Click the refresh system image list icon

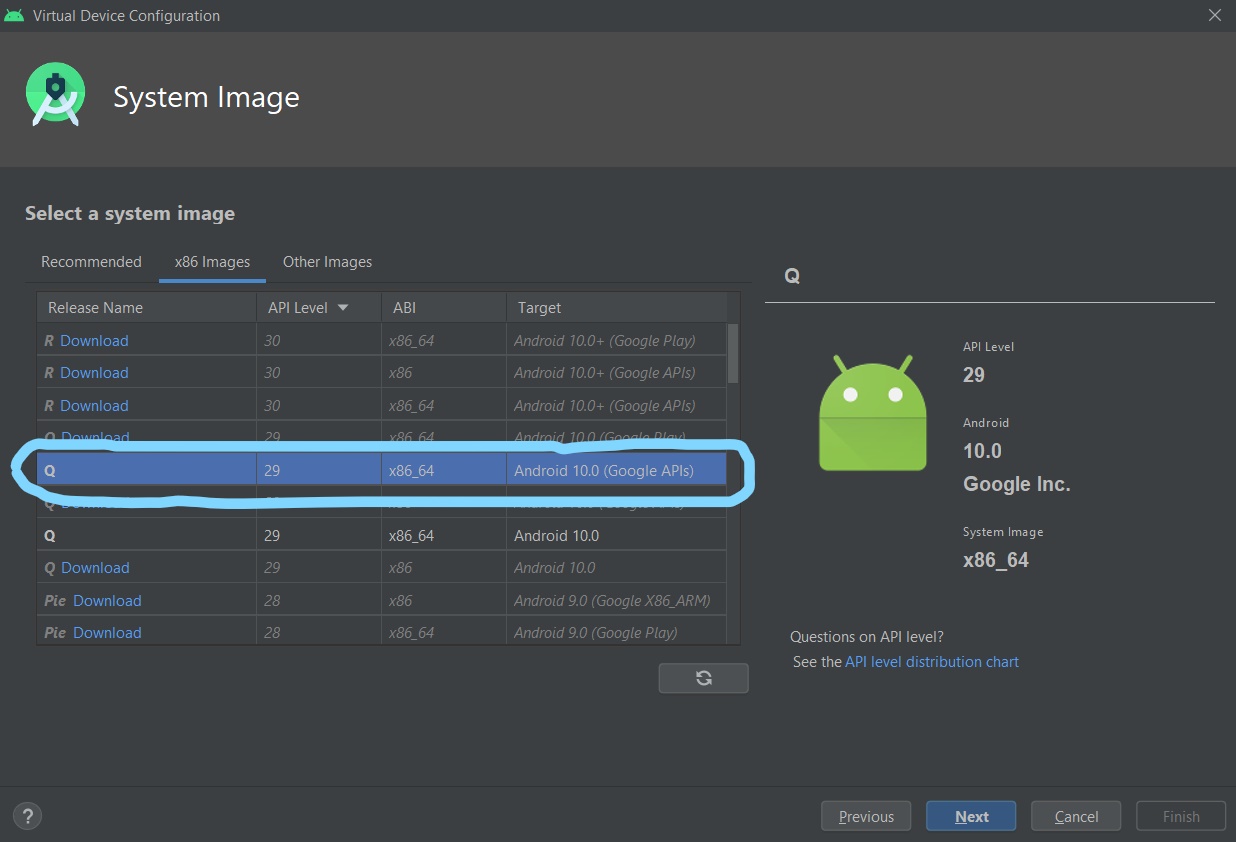pos(703,678)
